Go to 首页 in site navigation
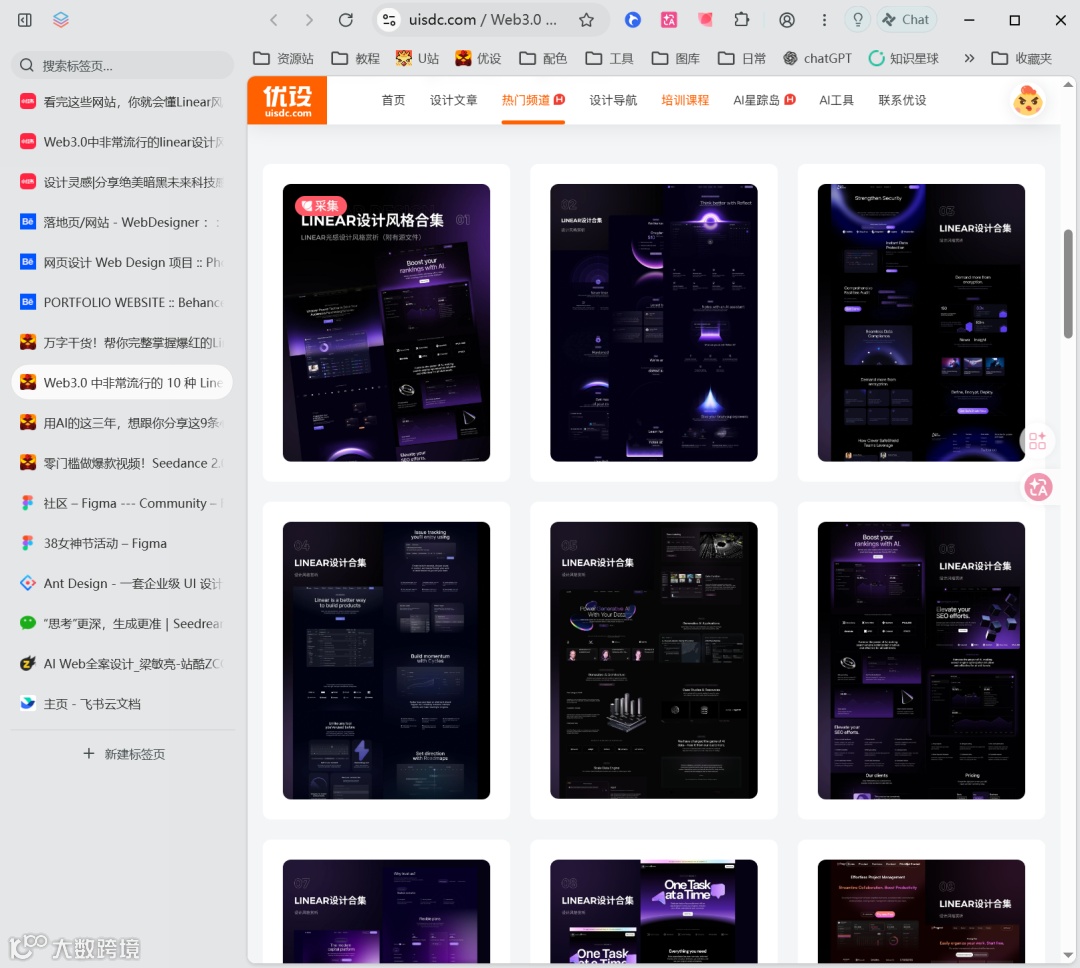 tap(393, 101)
